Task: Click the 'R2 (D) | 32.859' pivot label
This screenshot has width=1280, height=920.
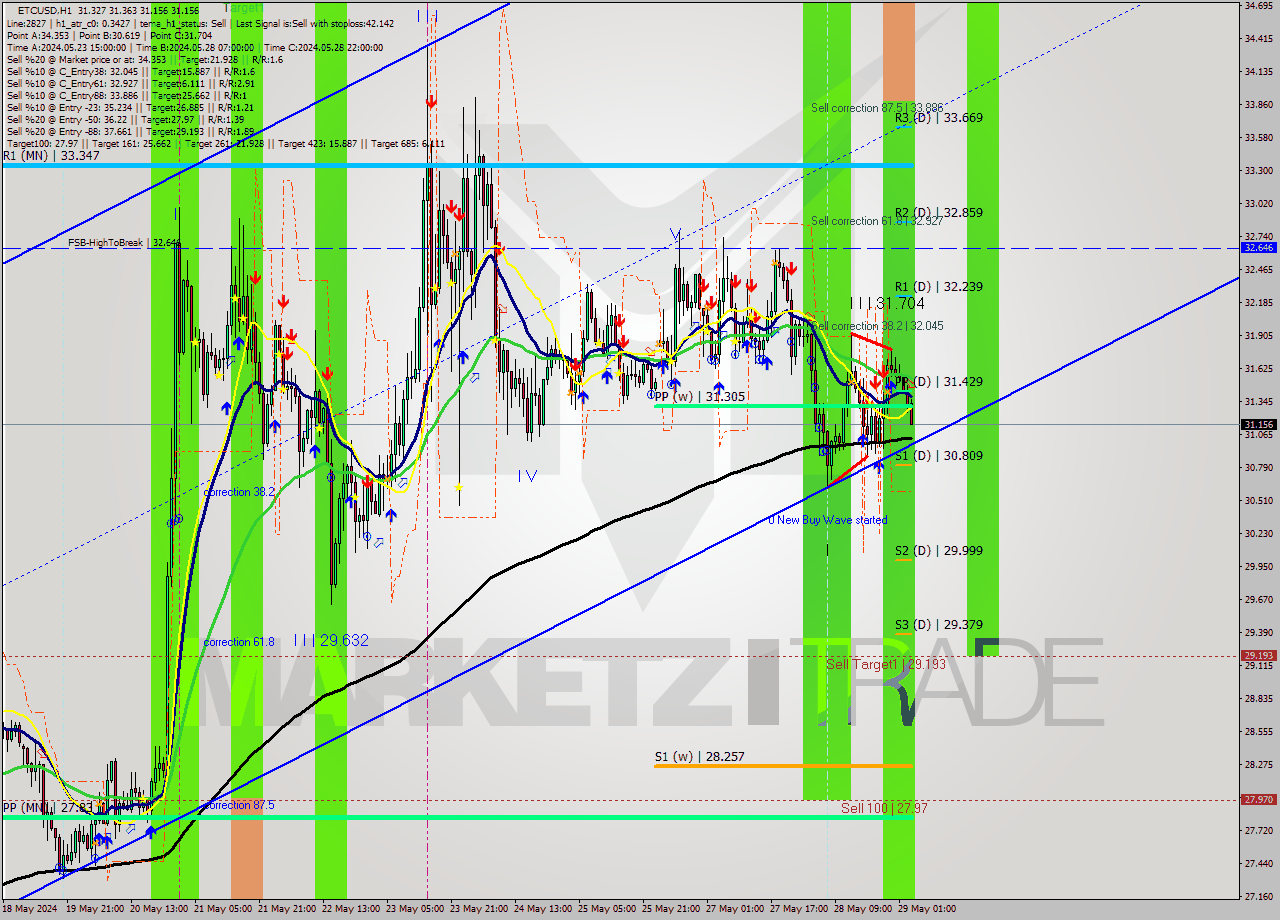Action: click(939, 213)
